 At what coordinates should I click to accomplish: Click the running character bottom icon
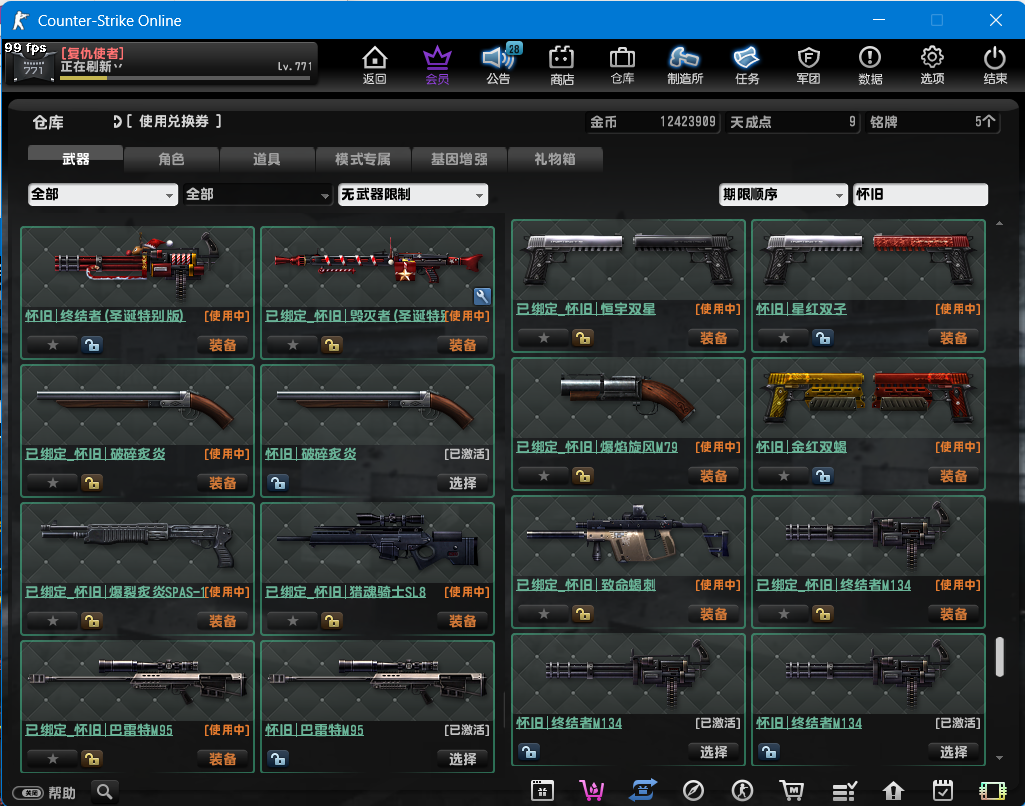[742, 791]
